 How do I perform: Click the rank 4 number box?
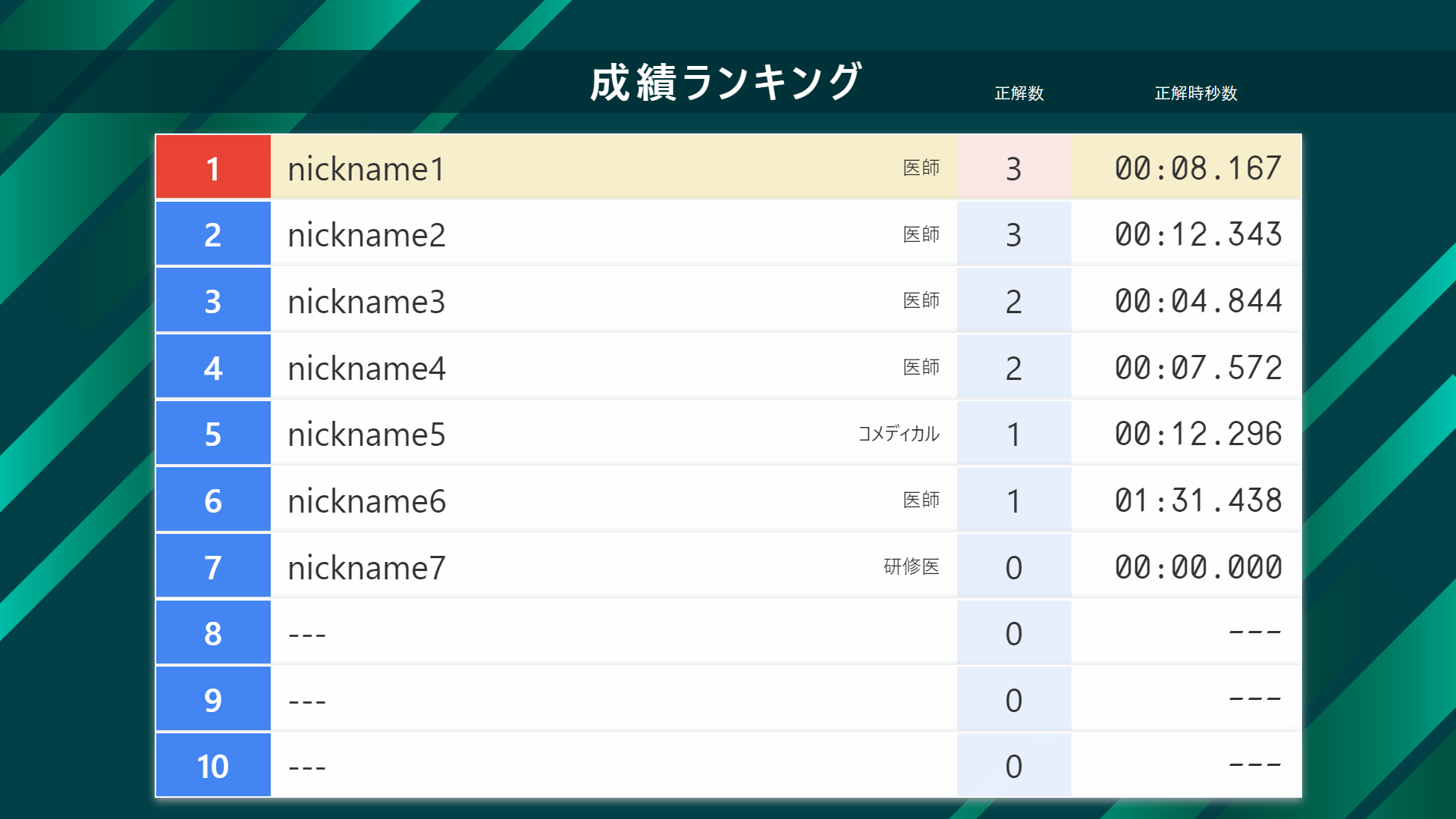[x=213, y=368]
